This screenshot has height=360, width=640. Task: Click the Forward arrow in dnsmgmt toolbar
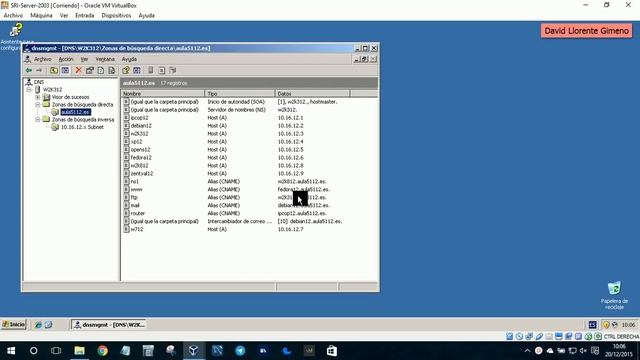pos(39,70)
